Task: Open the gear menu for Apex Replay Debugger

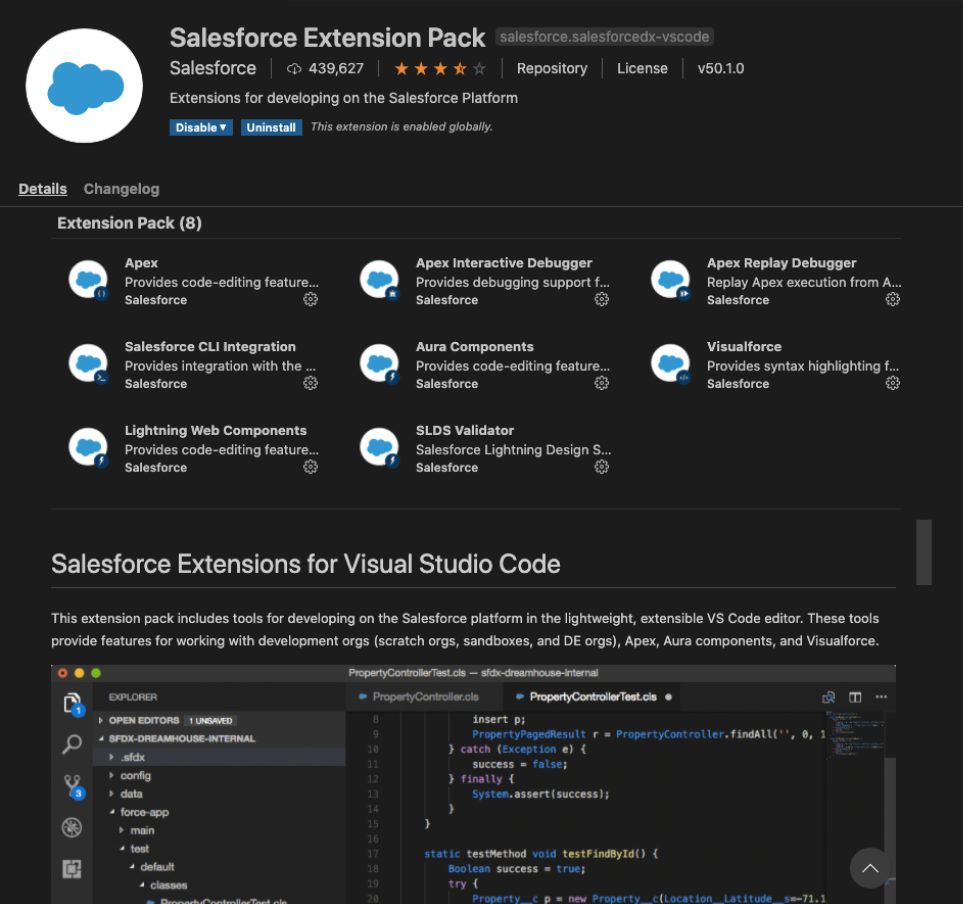Action: pyautogui.click(x=893, y=299)
